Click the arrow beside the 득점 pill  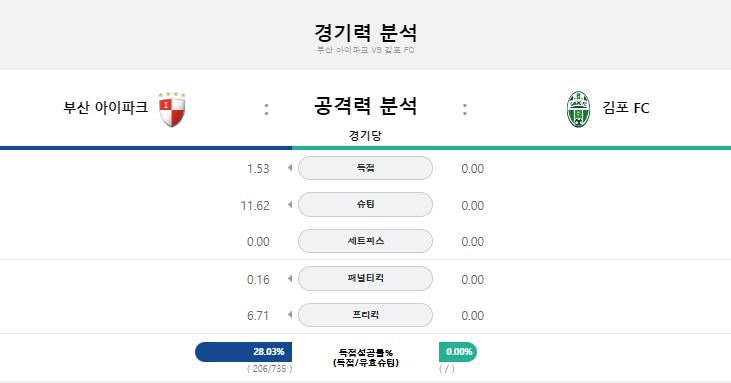click(290, 168)
